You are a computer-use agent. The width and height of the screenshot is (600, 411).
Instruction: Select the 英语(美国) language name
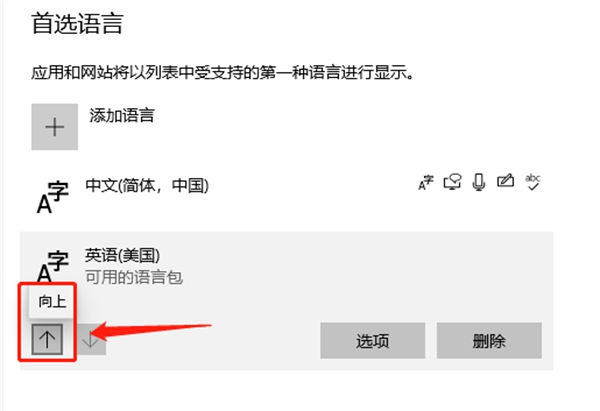[x=122, y=255]
